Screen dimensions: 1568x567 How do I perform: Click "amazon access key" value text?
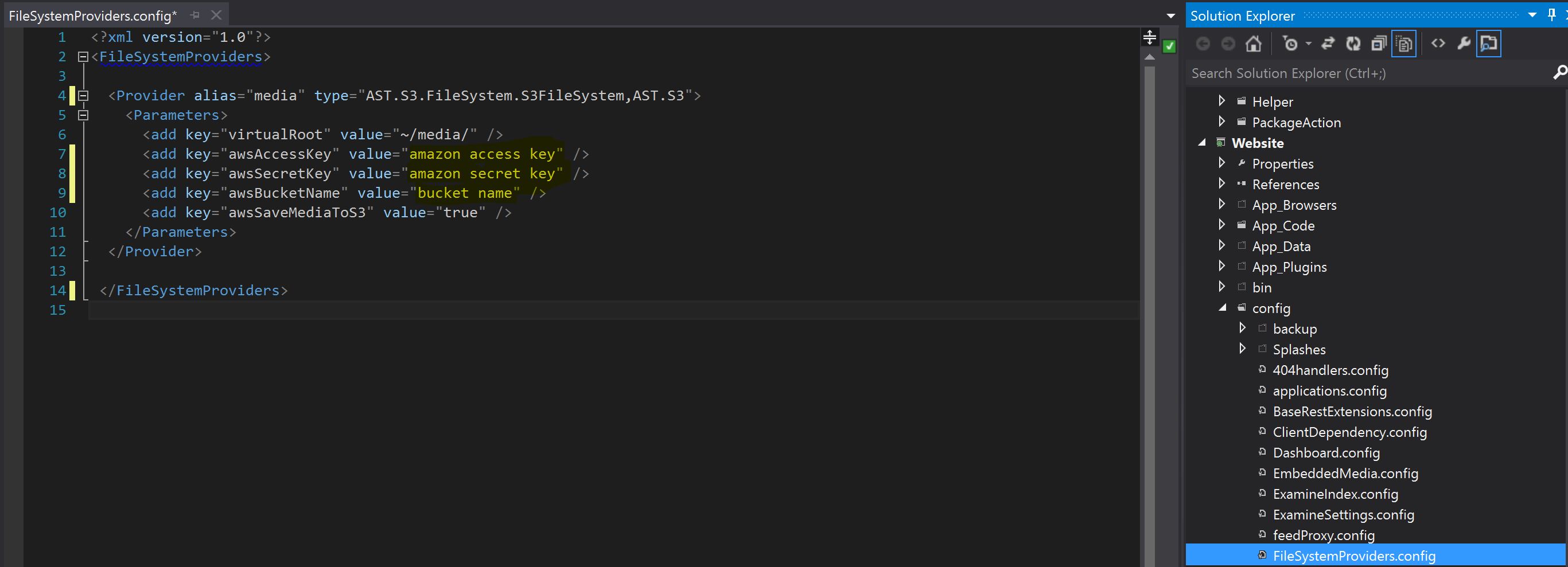click(x=481, y=155)
